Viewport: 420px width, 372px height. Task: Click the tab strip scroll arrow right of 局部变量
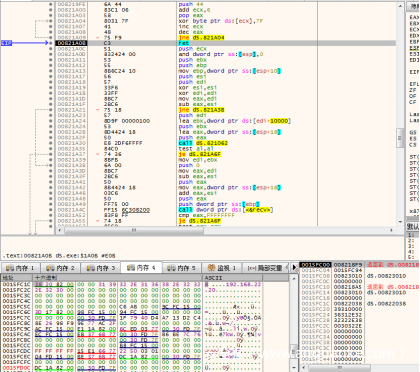point(294,268)
